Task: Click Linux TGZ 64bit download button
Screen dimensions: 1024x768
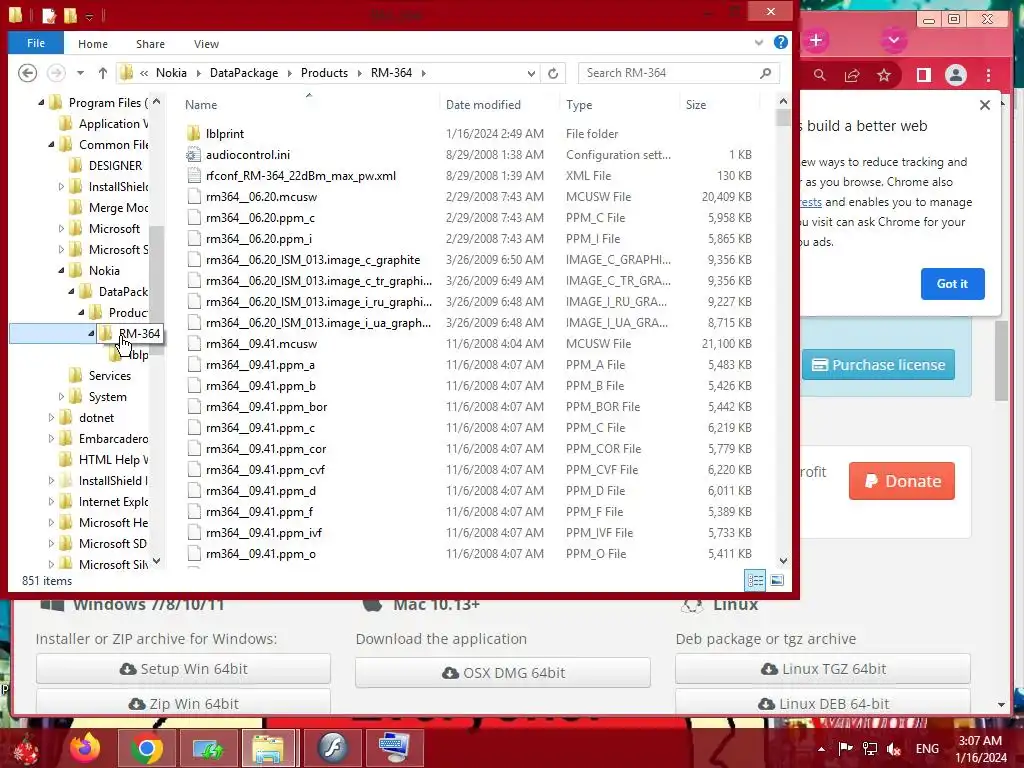Action: coord(823,669)
